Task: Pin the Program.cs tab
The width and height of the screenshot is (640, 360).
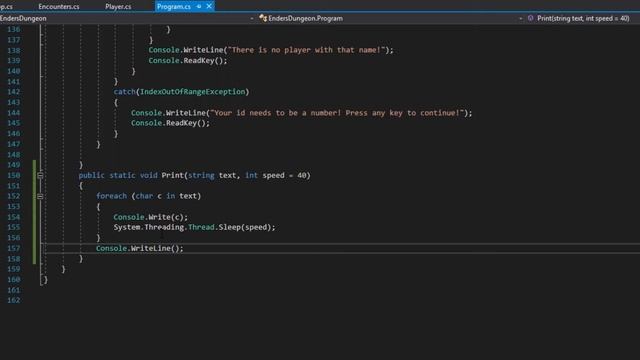Action: tap(199, 7)
